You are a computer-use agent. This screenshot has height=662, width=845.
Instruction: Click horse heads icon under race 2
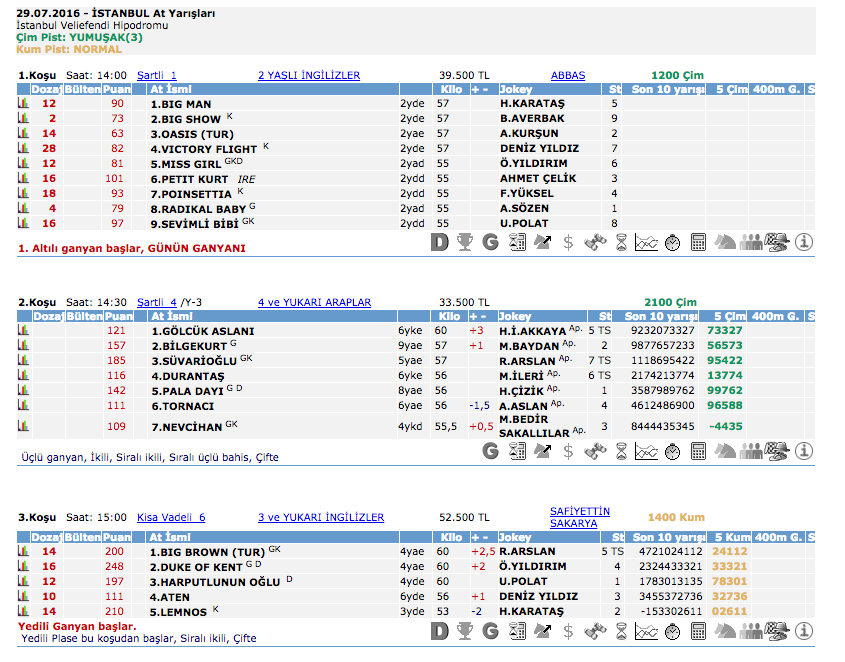click(x=725, y=451)
